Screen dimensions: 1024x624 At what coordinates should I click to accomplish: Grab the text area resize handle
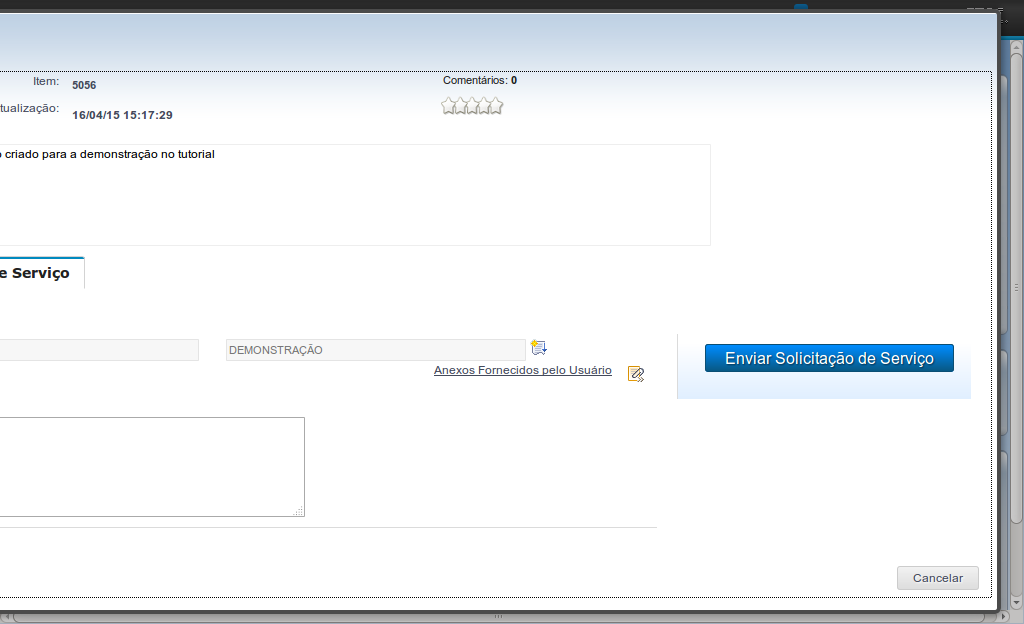pos(298,511)
